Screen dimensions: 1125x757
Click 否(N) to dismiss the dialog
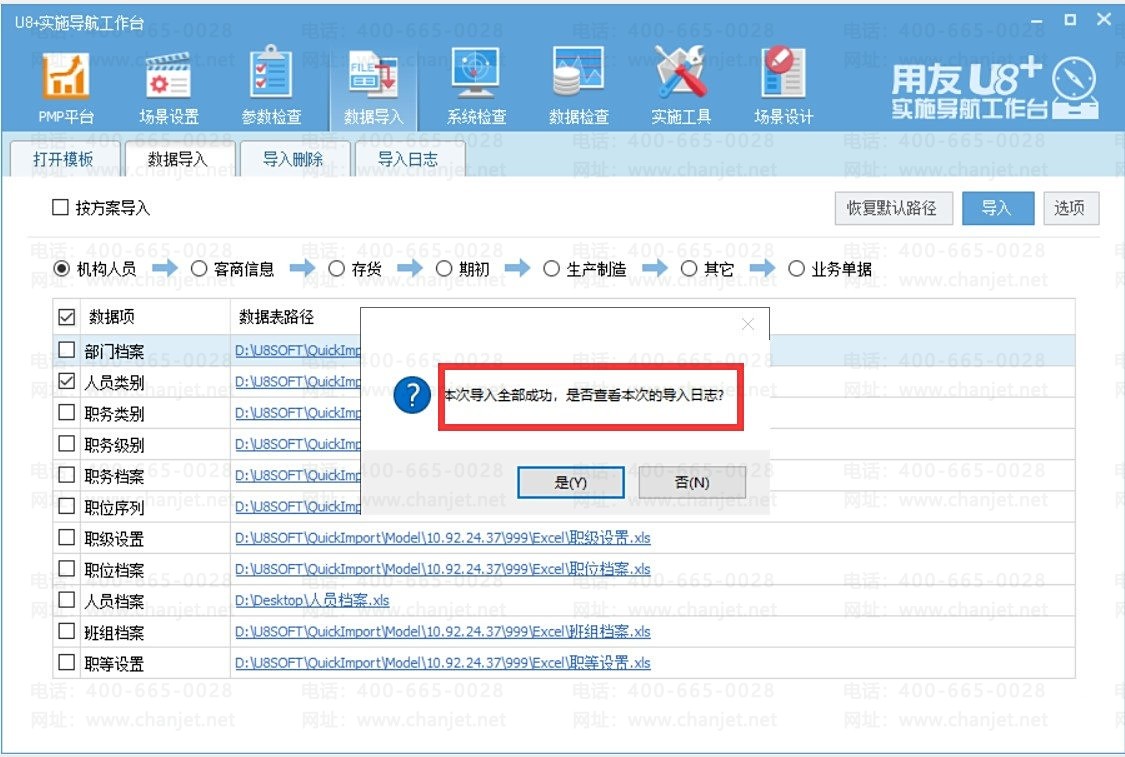point(692,483)
